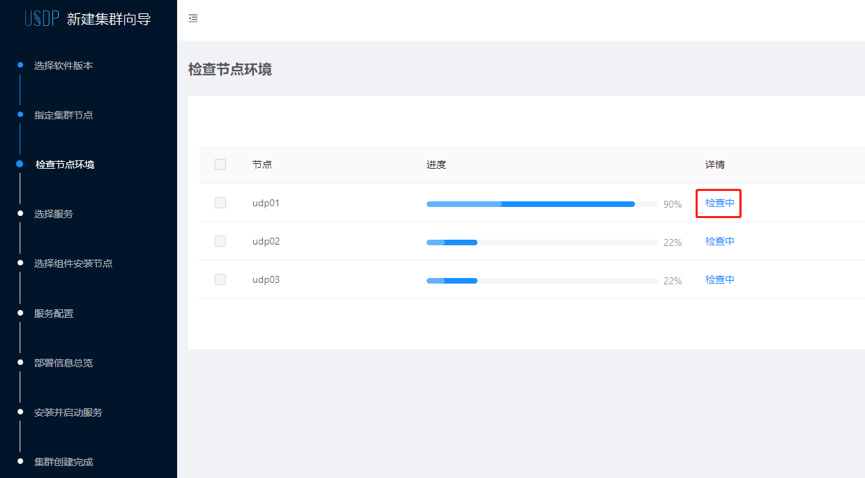The image size is (865, 478).
Task: Click node name udp03
Action: (266, 279)
